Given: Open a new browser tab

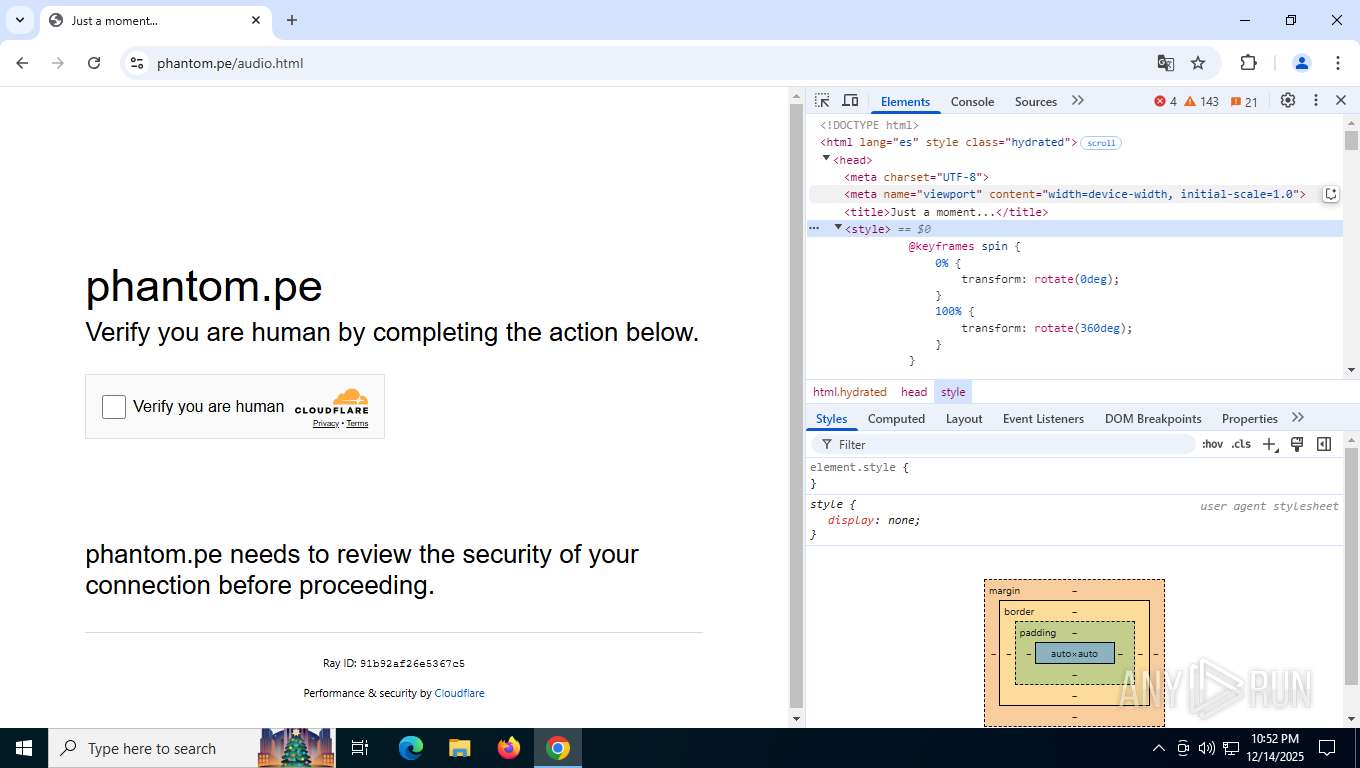Looking at the screenshot, I should (x=292, y=20).
